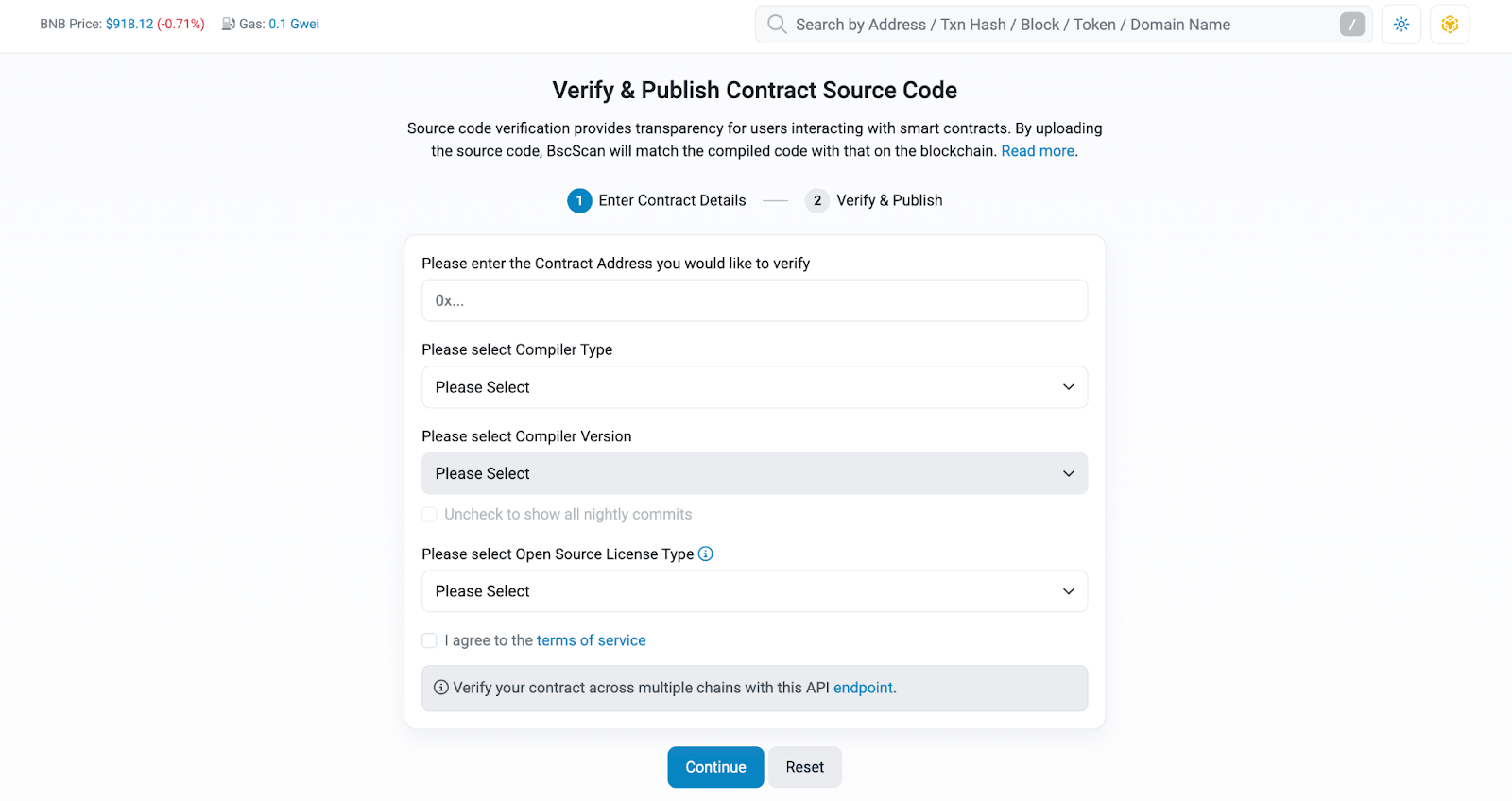Click the info icon in API notice
Screen dimensions: 1512x801
tap(440, 688)
